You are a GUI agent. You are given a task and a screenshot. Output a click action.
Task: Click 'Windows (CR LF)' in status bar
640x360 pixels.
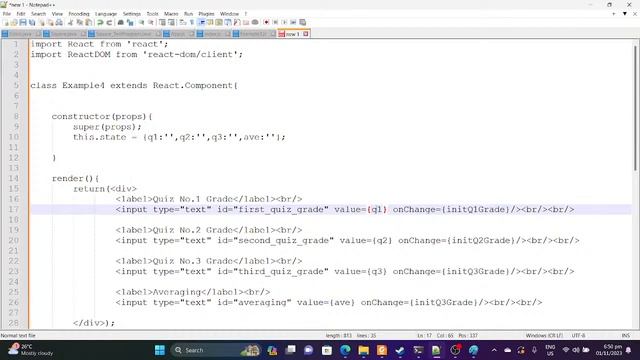tap(544, 336)
